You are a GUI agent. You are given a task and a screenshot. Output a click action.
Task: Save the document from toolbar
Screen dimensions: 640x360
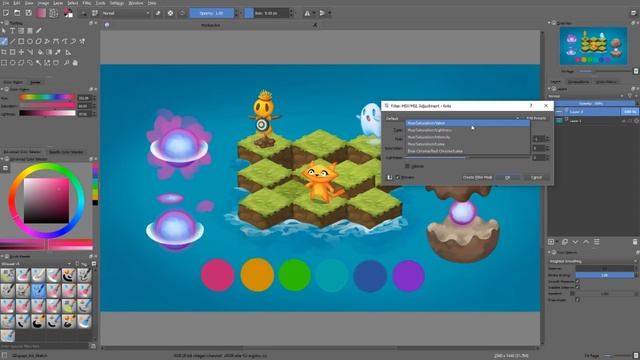28,13
